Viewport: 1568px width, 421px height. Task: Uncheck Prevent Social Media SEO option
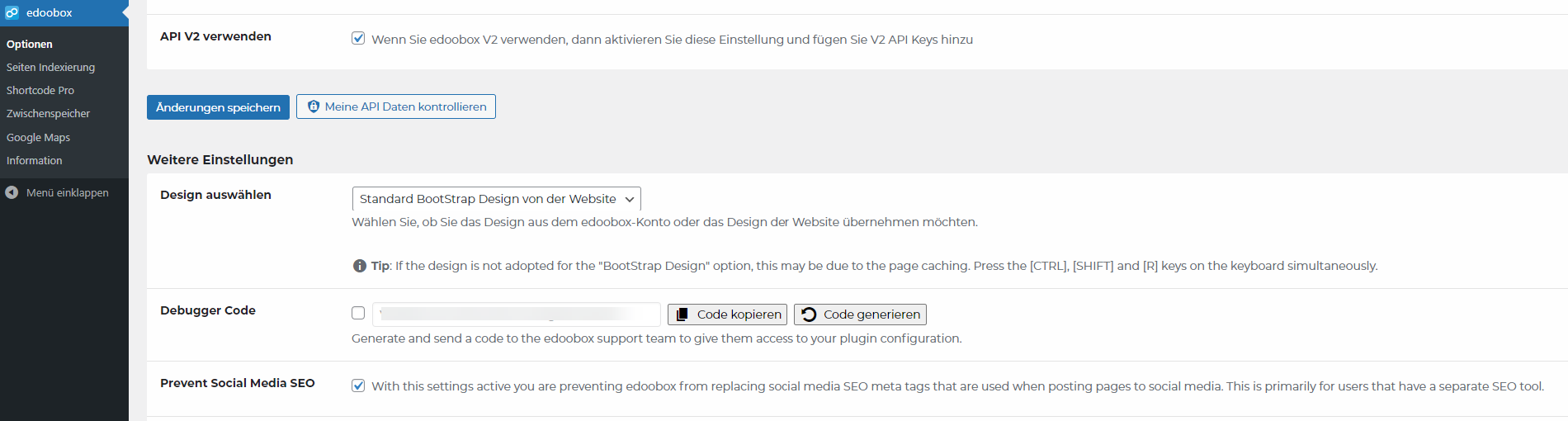click(358, 386)
